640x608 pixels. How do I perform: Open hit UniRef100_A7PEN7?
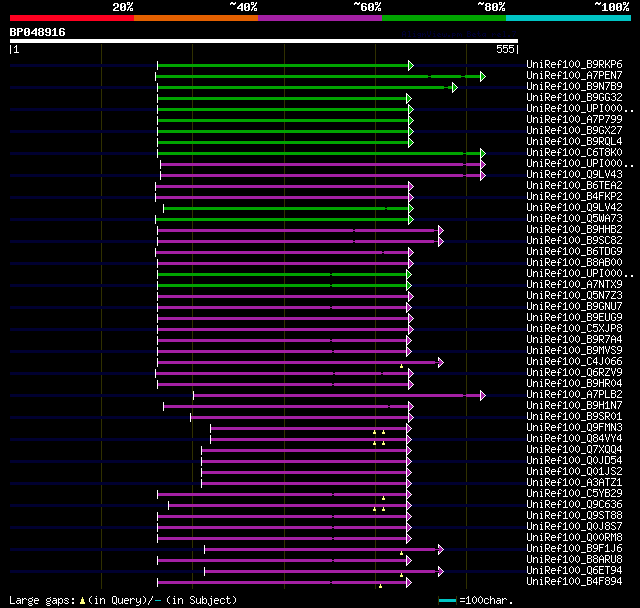click(574, 75)
